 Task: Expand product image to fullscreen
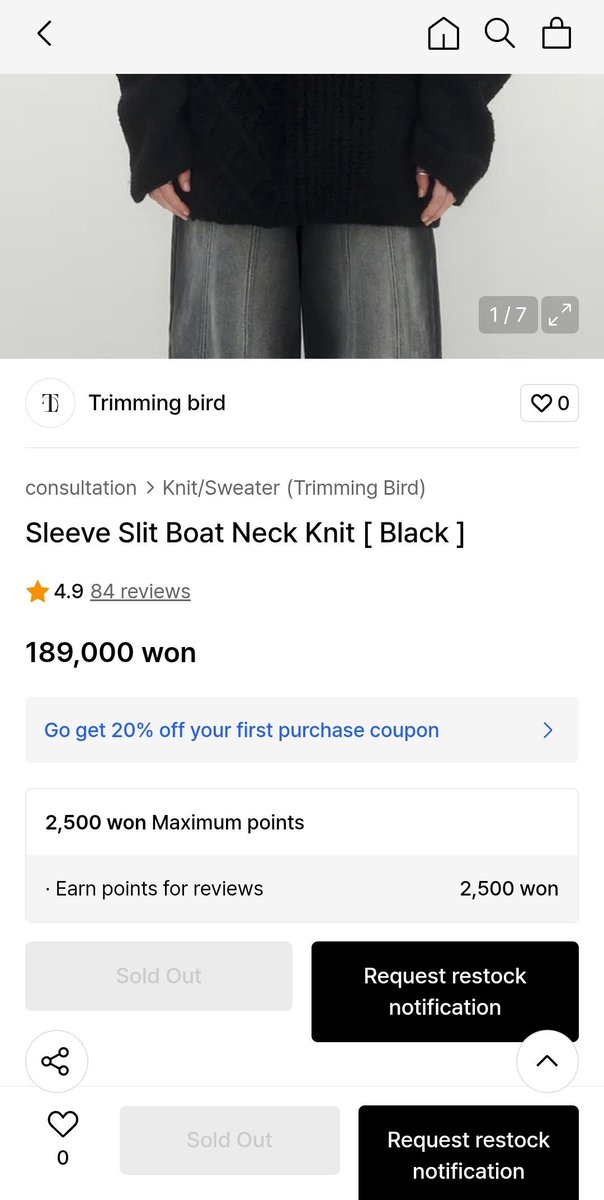pos(560,315)
